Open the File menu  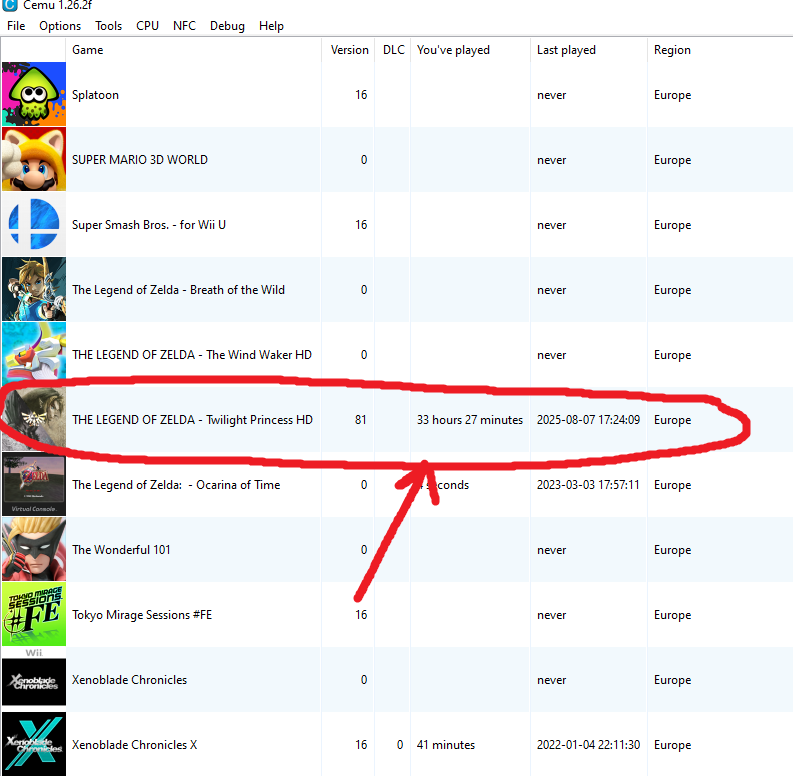tap(16, 26)
